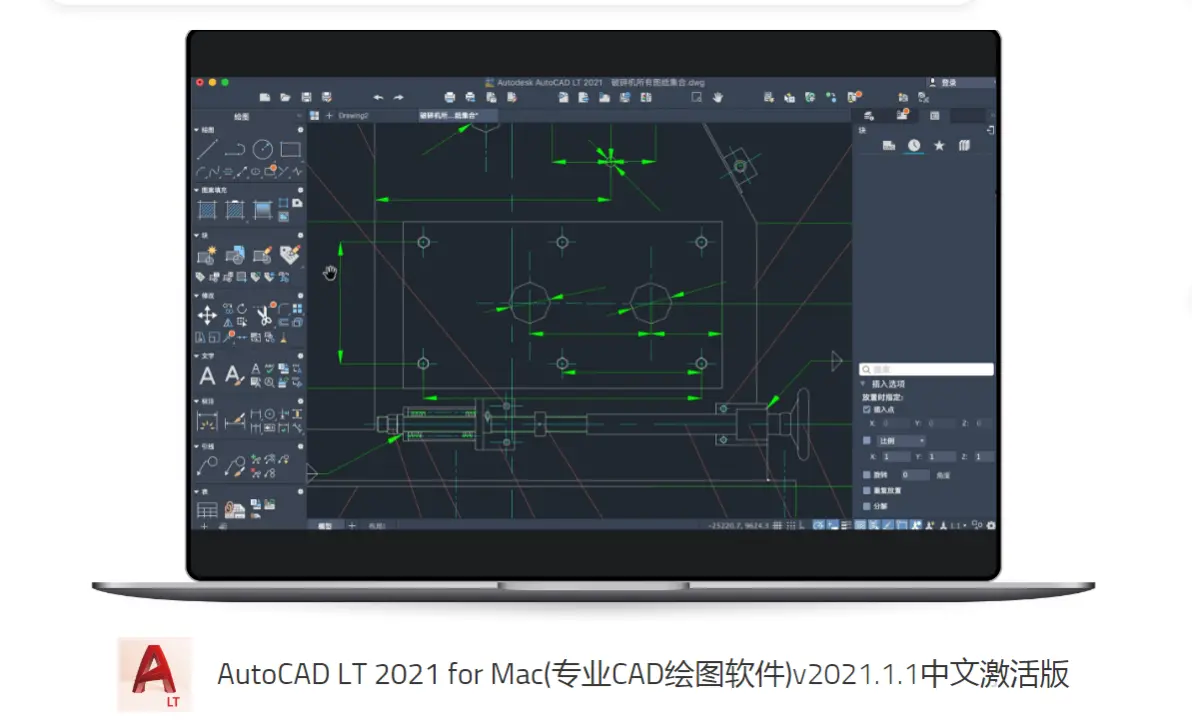
Task: Click the blocks search field
Action: [928, 369]
